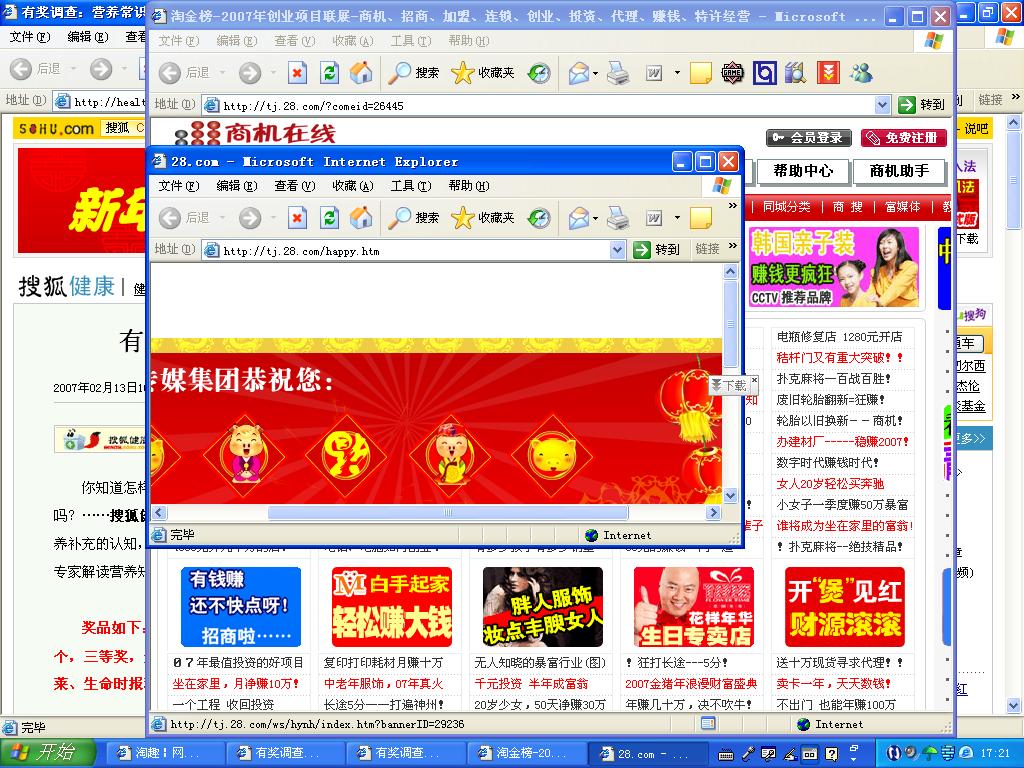The image size is (1024, 768).
Task: Open Edit dropdown arrow in 淘金榜 toolbar
Action: [677, 72]
